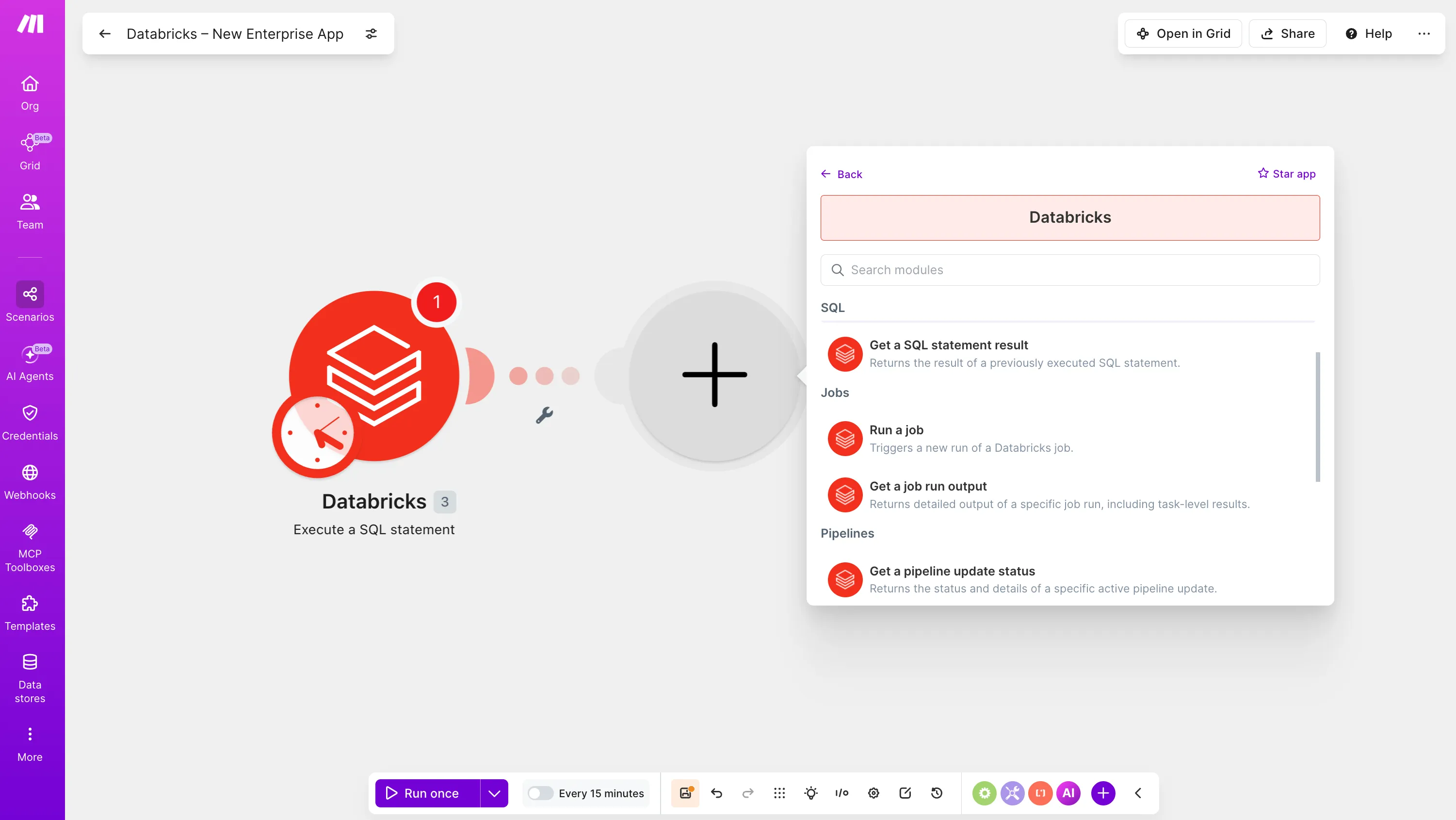Open the Run once dropdown arrow
Viewport: 1456px width, 820px height.
tap(495, 793)
